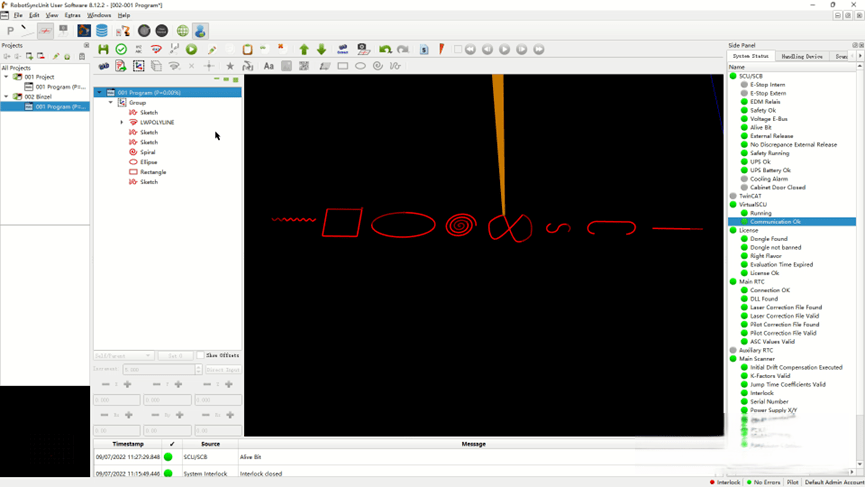Screen dimensions: 865x487
Task: Collapse the SCU/SCB status group
Action: pos(732,76)
